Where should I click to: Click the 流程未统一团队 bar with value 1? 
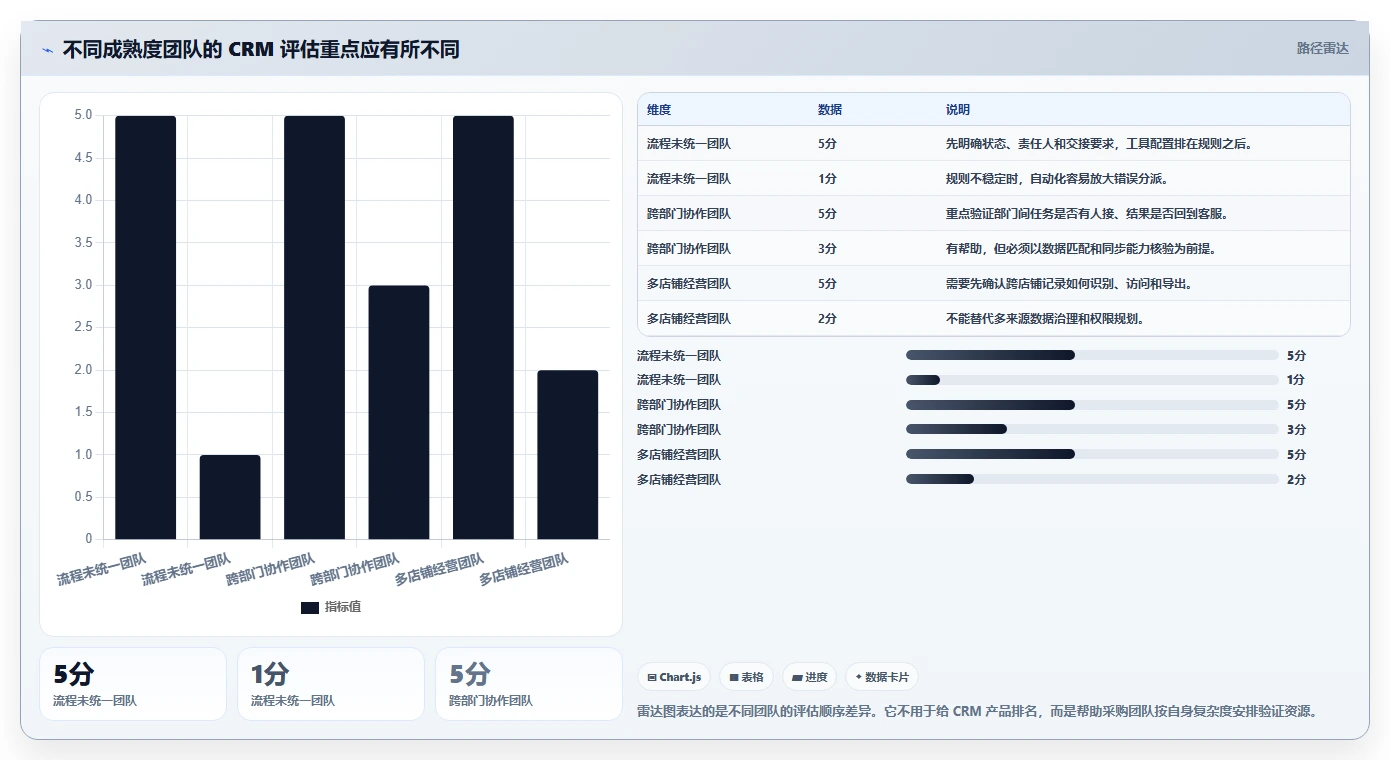pyautogui.click(x=230, y=497)
